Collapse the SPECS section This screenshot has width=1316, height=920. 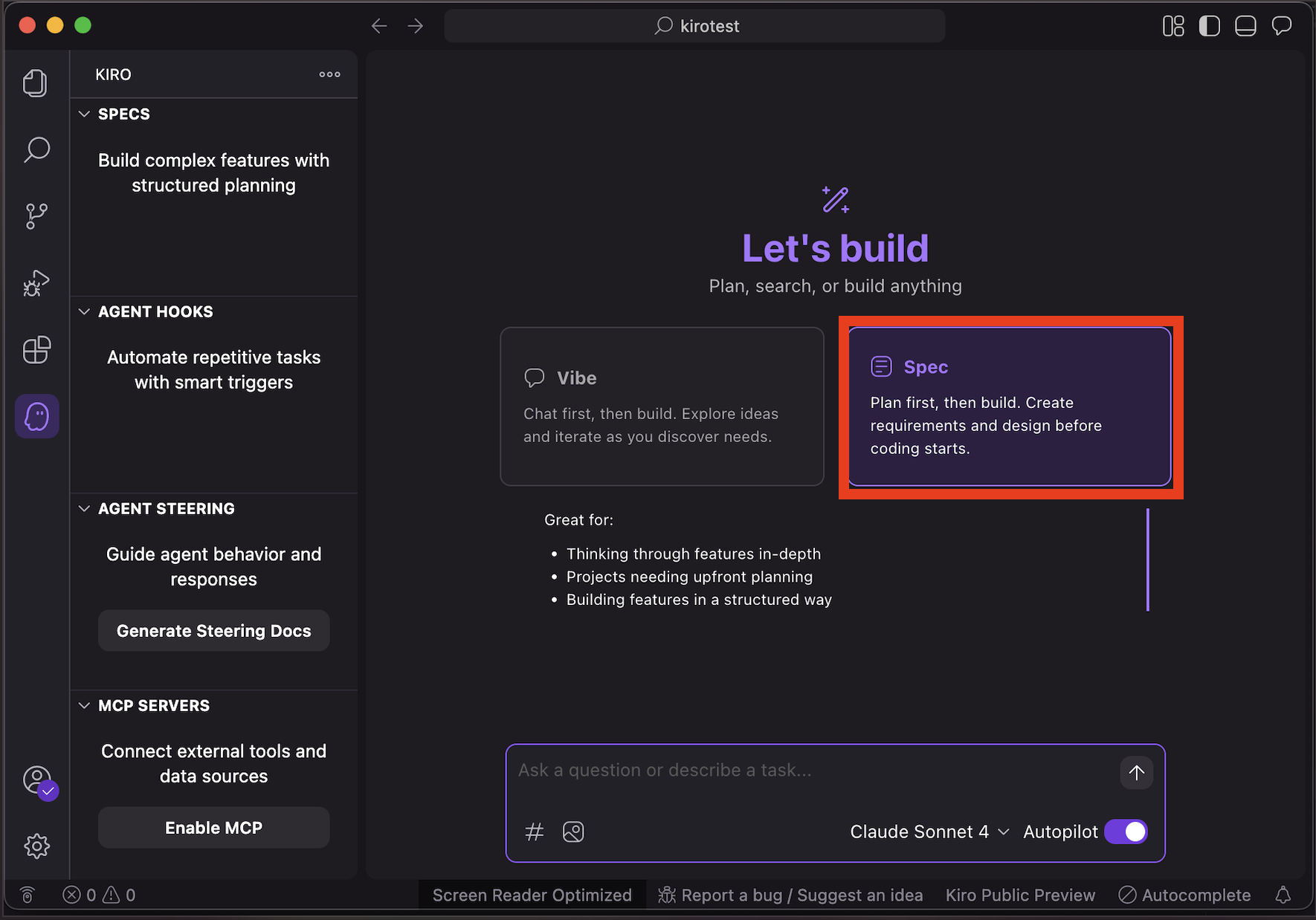[x=213, y=114]
